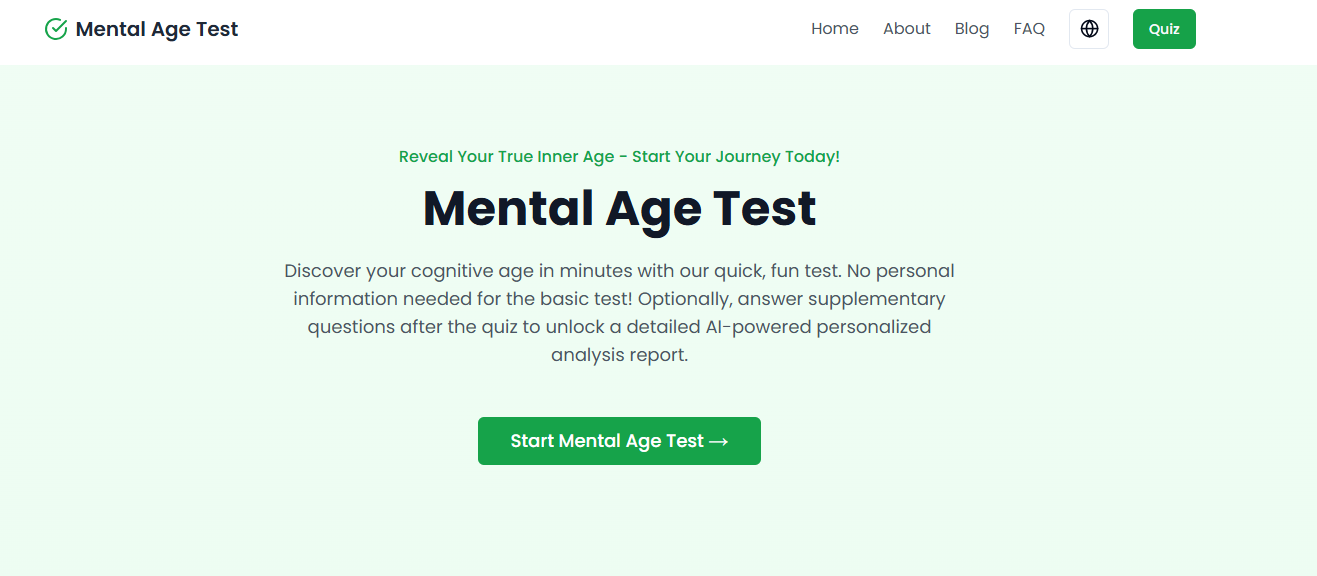Click the Mental Age Test brand name in header
The width and height of the screenshot is (1317, 576).
point(157,29)
